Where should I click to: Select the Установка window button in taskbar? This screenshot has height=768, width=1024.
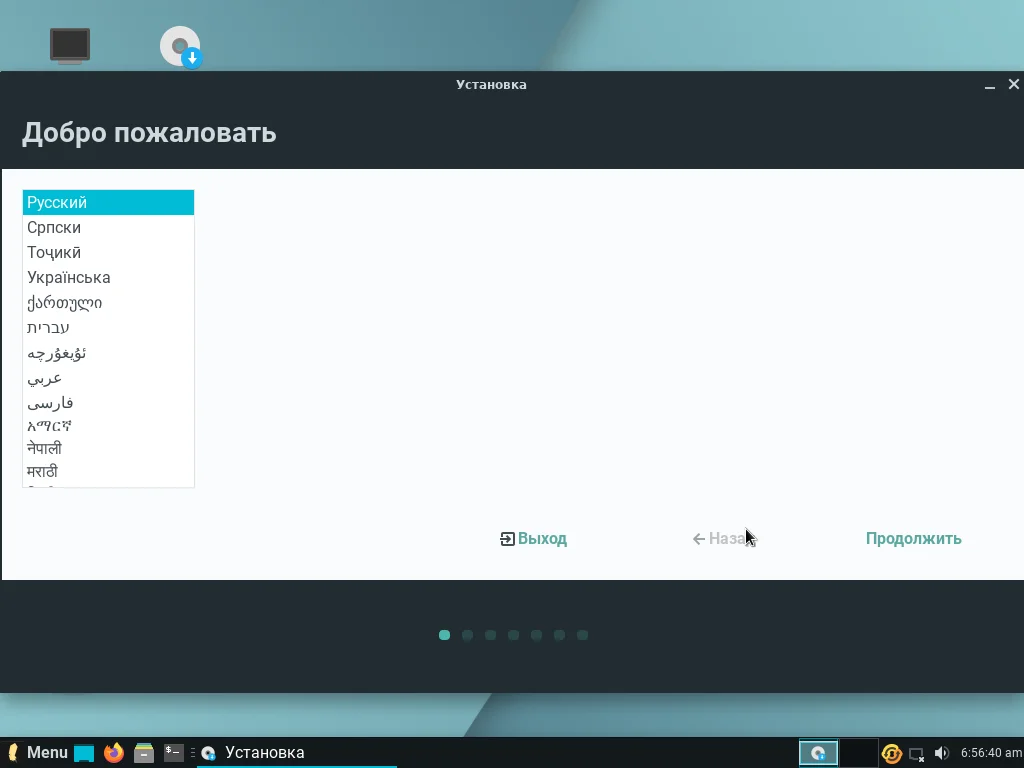(x=266, y=752)
